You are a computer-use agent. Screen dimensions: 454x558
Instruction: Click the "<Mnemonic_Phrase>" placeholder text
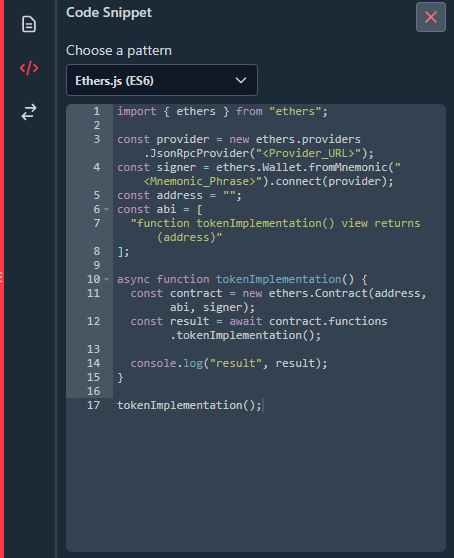pyautogui.click(x=200, y=181)
